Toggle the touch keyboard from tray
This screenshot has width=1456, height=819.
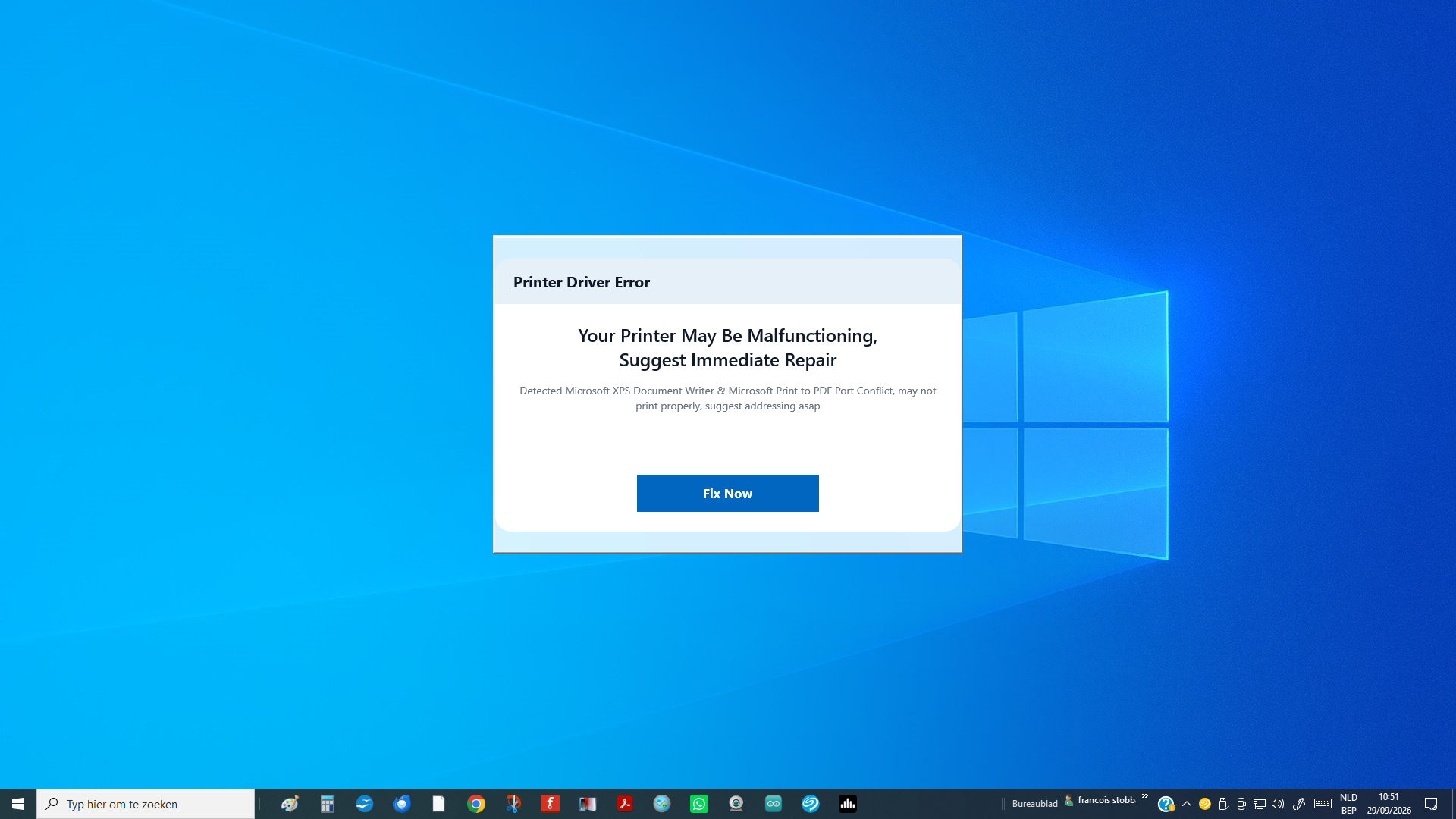(x=1323, y=804)
